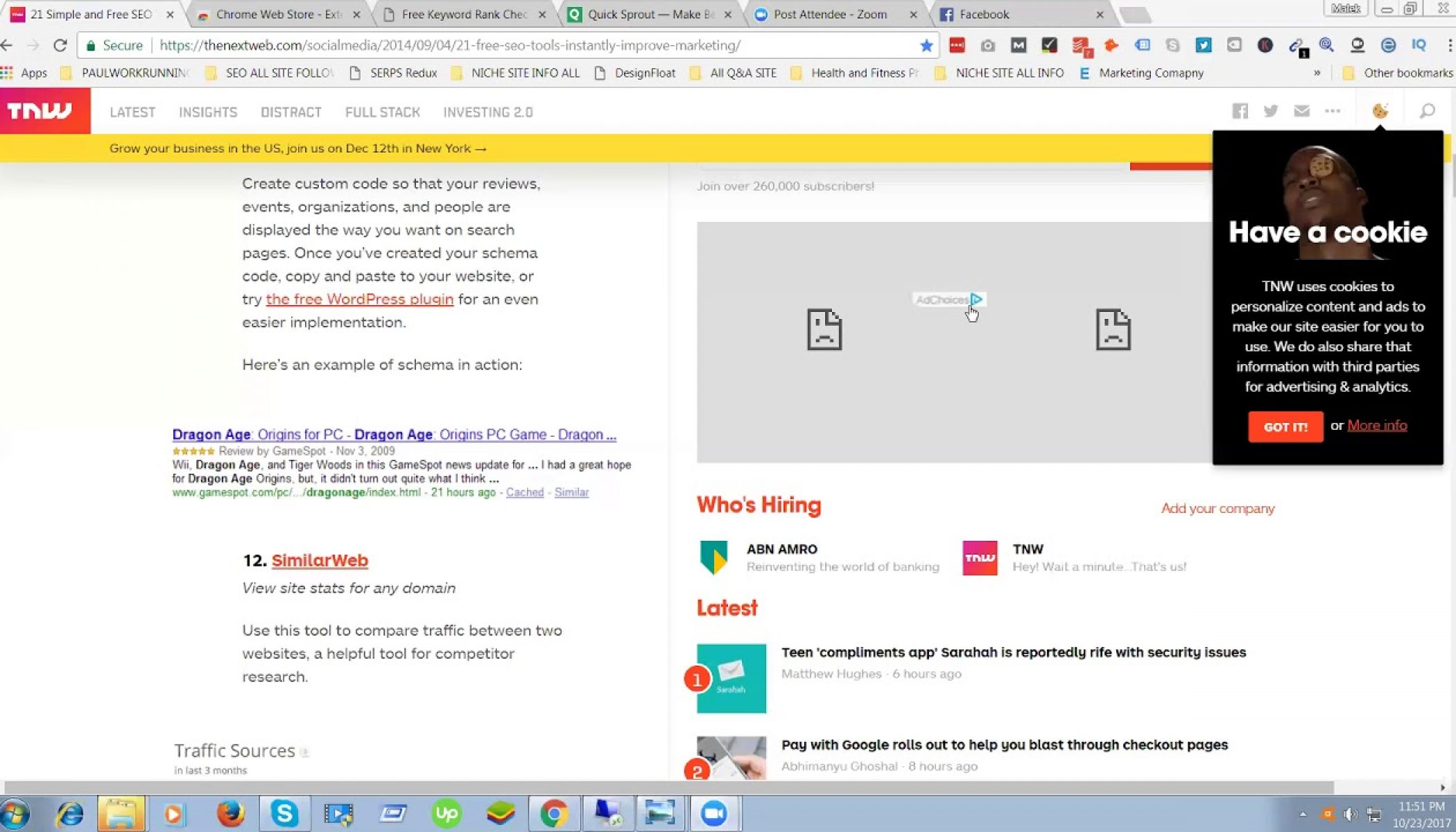1456x832 pixels.
Task: Click the IQ extension icon
Action: (1419, 46)
